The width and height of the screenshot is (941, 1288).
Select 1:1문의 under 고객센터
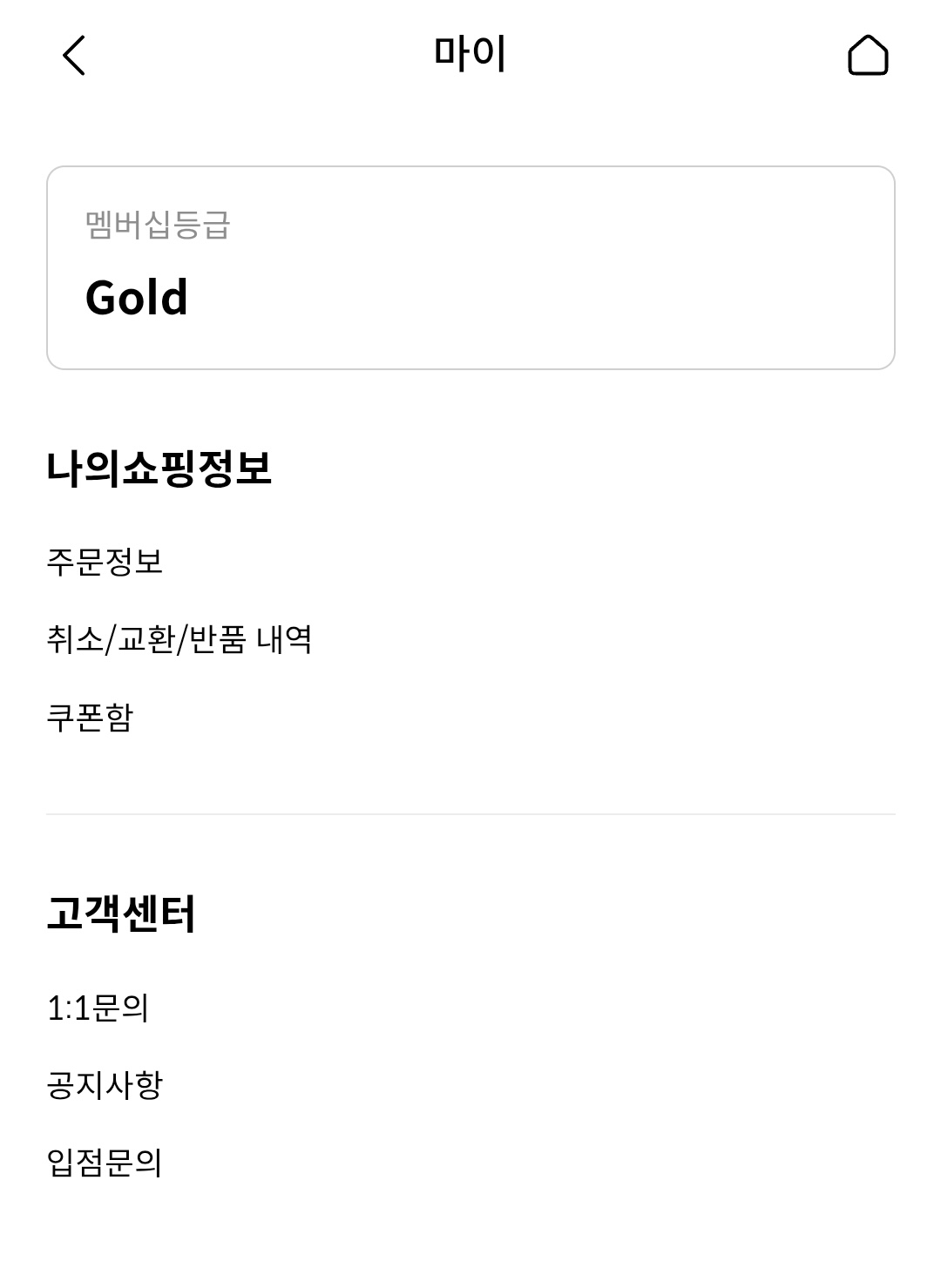pyautogui.click(x=98, y=1008)
